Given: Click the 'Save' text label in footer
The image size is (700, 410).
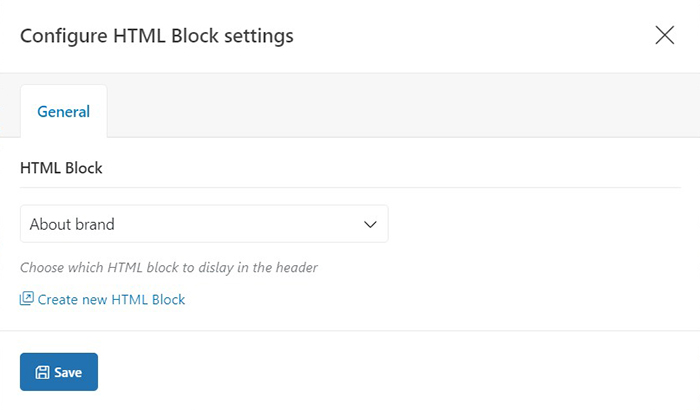Looking at the screenshot, I should click(68, 372).
